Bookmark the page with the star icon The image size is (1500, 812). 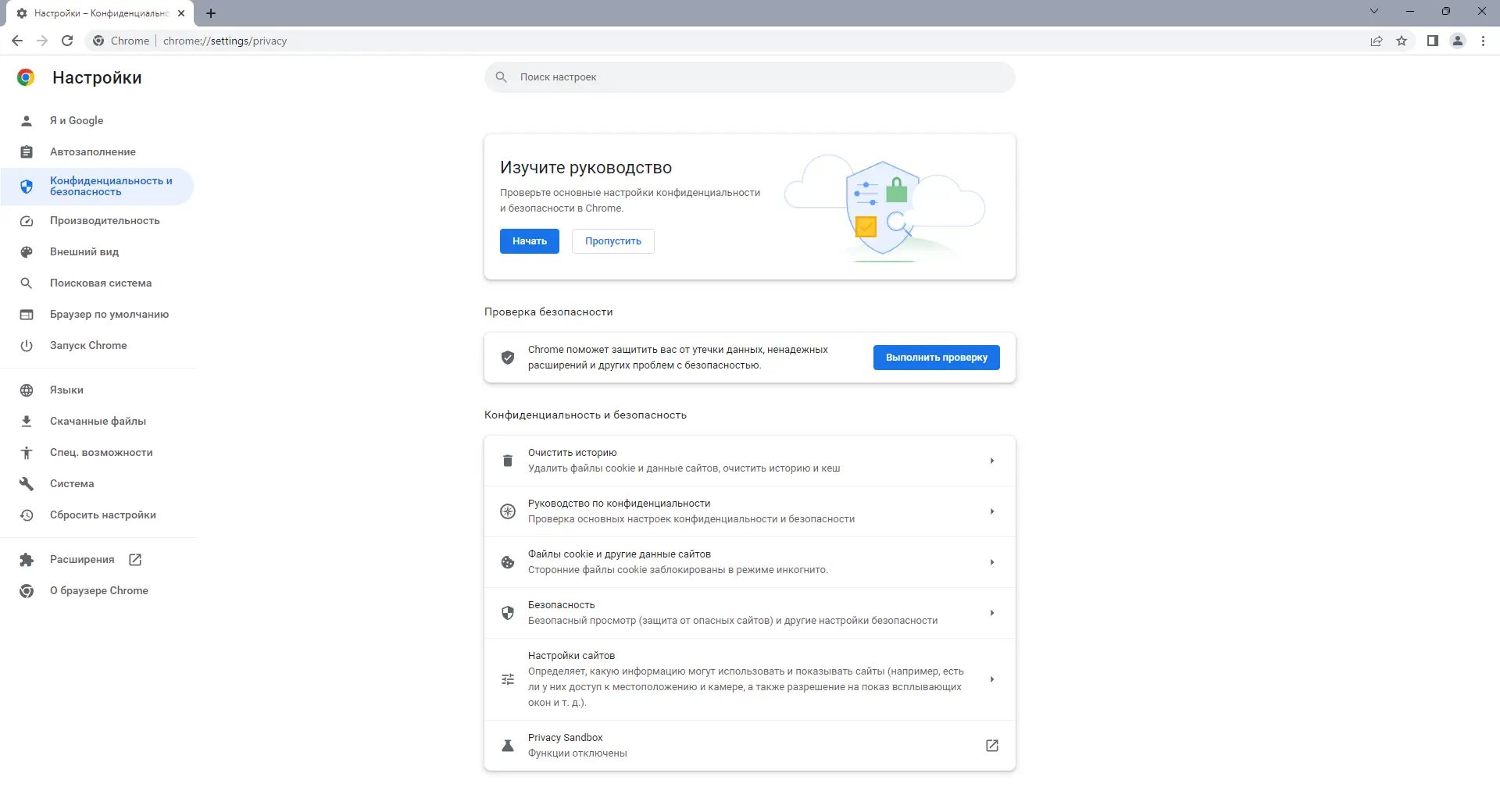tap(1402, 41)
